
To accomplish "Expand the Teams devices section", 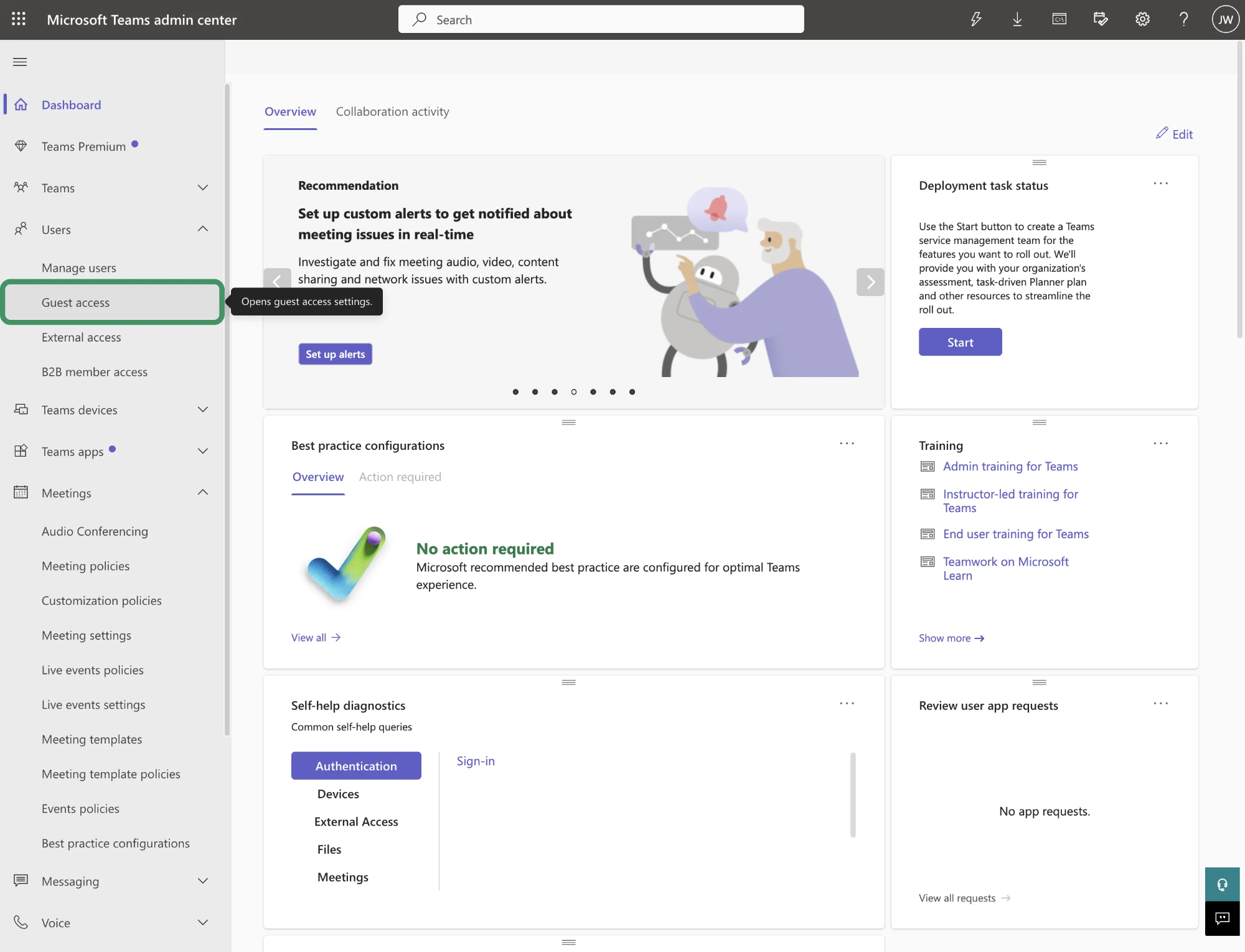I will [x=203, y=409].
